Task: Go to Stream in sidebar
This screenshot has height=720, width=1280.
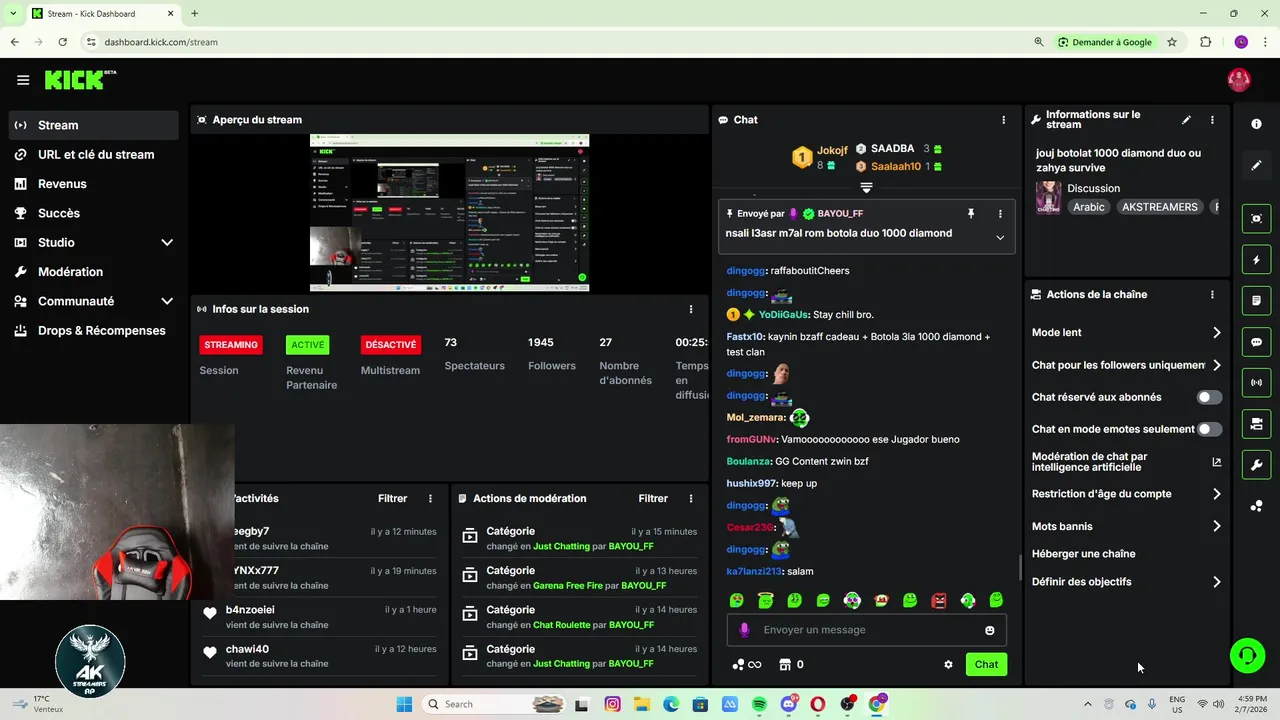Action: click(x=94, y=125)
